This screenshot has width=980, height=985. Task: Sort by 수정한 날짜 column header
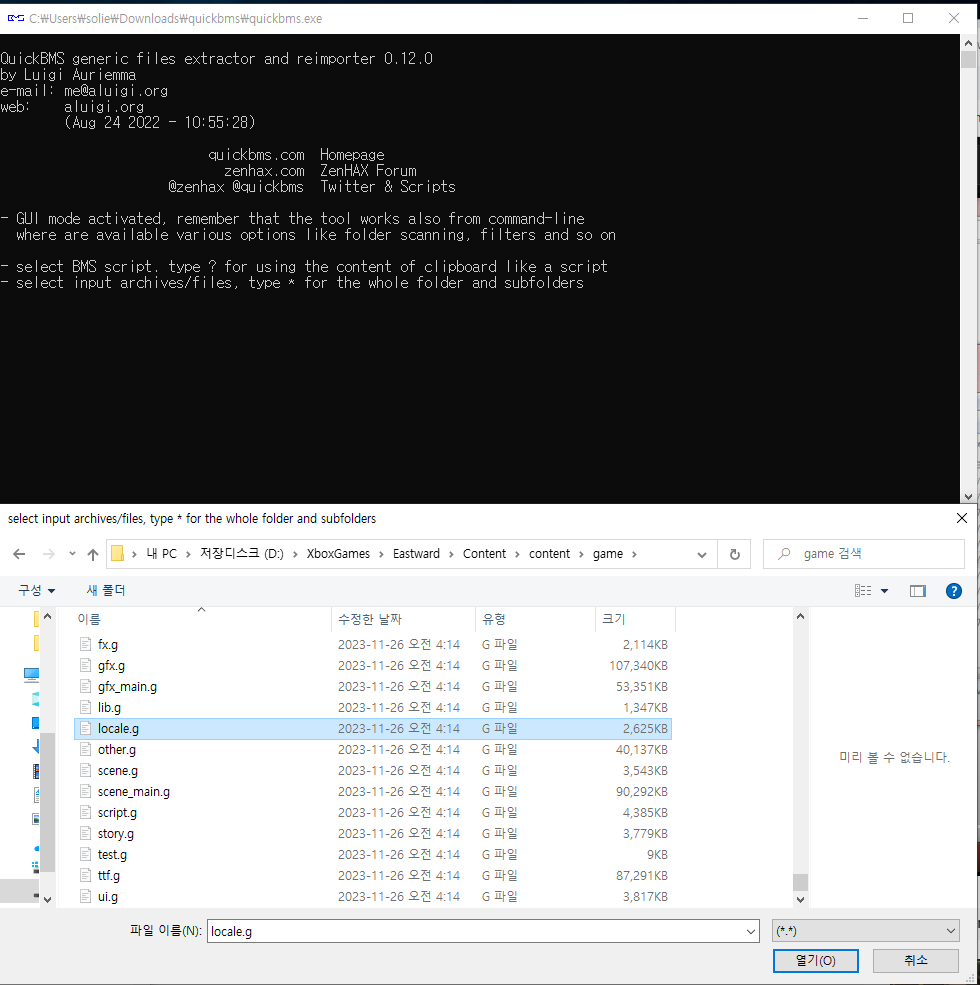(x=403, y=619)
